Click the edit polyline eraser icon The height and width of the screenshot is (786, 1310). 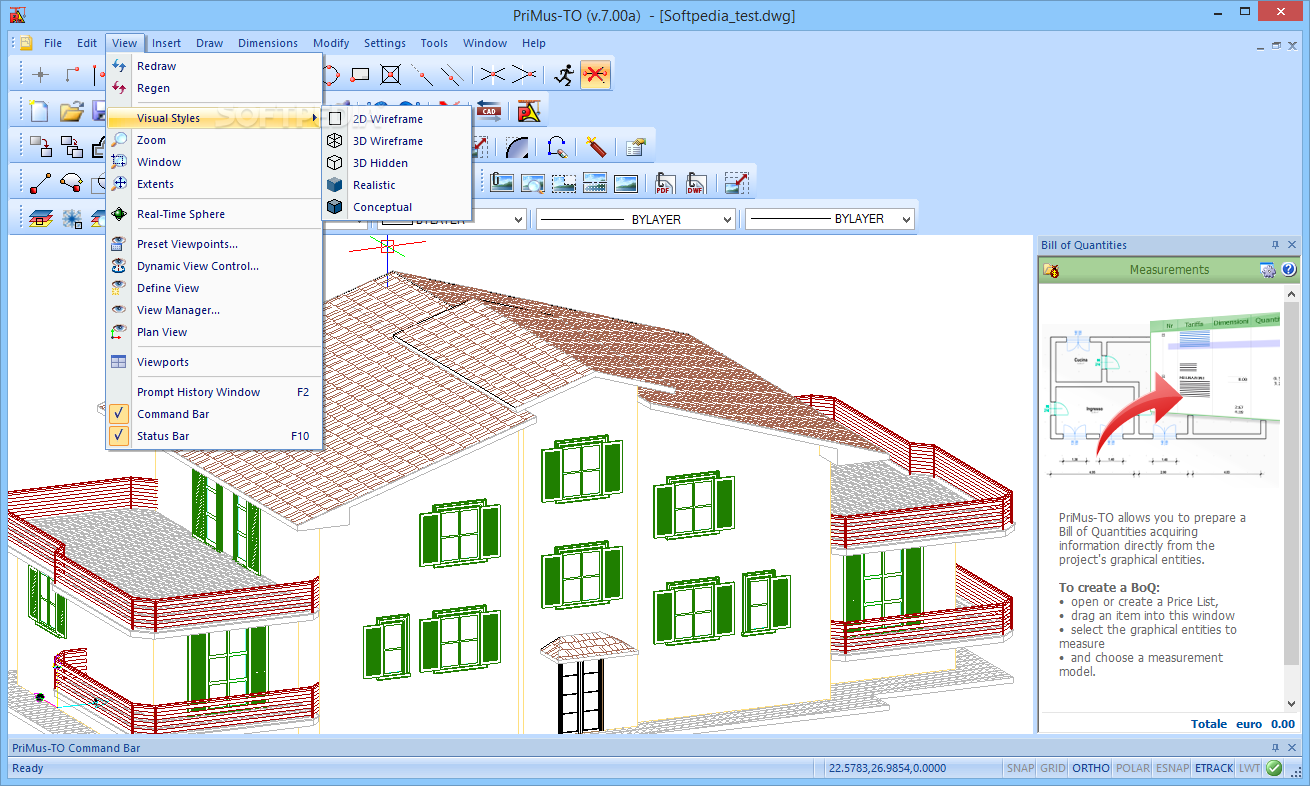tap(557, 147)
